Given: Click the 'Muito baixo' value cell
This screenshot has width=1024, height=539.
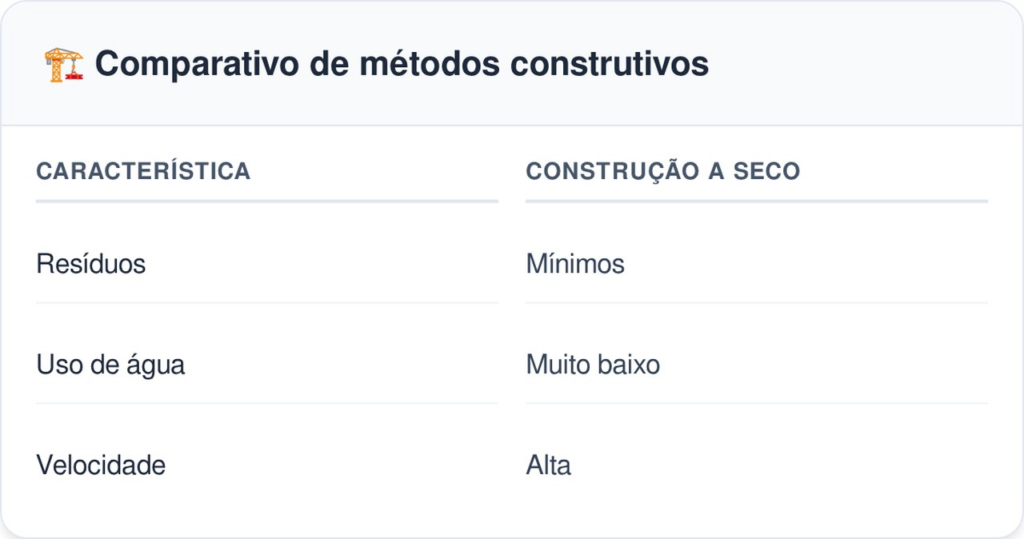Looking at the screenshot, I should click(x=593, y=365).
